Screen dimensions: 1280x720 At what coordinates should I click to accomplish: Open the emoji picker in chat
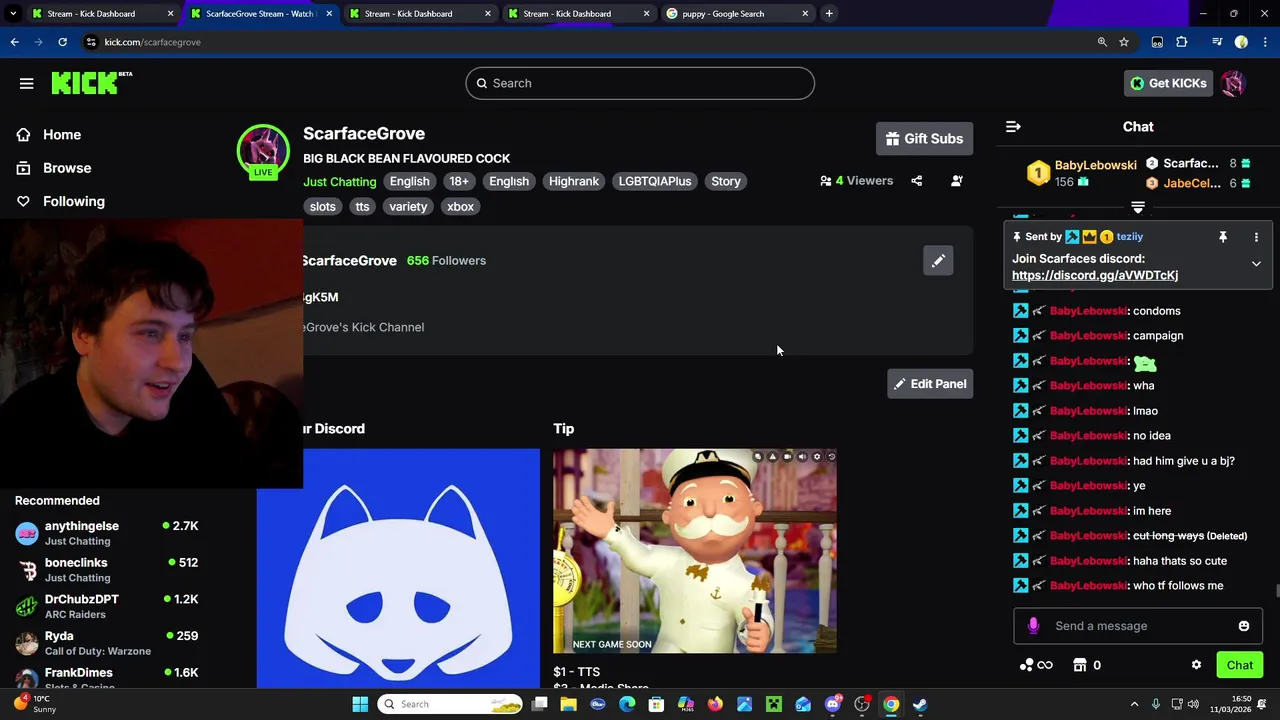pos(1244,626)
